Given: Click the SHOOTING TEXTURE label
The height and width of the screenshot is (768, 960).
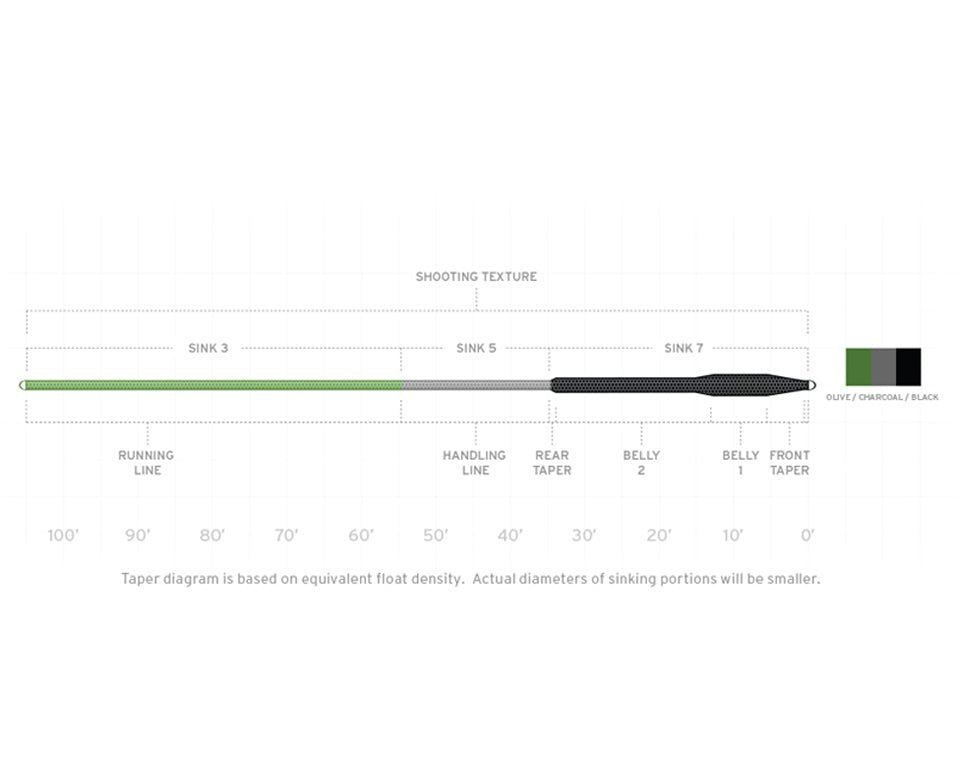Looking at the screenshot, I should click(x=476, y=276).
